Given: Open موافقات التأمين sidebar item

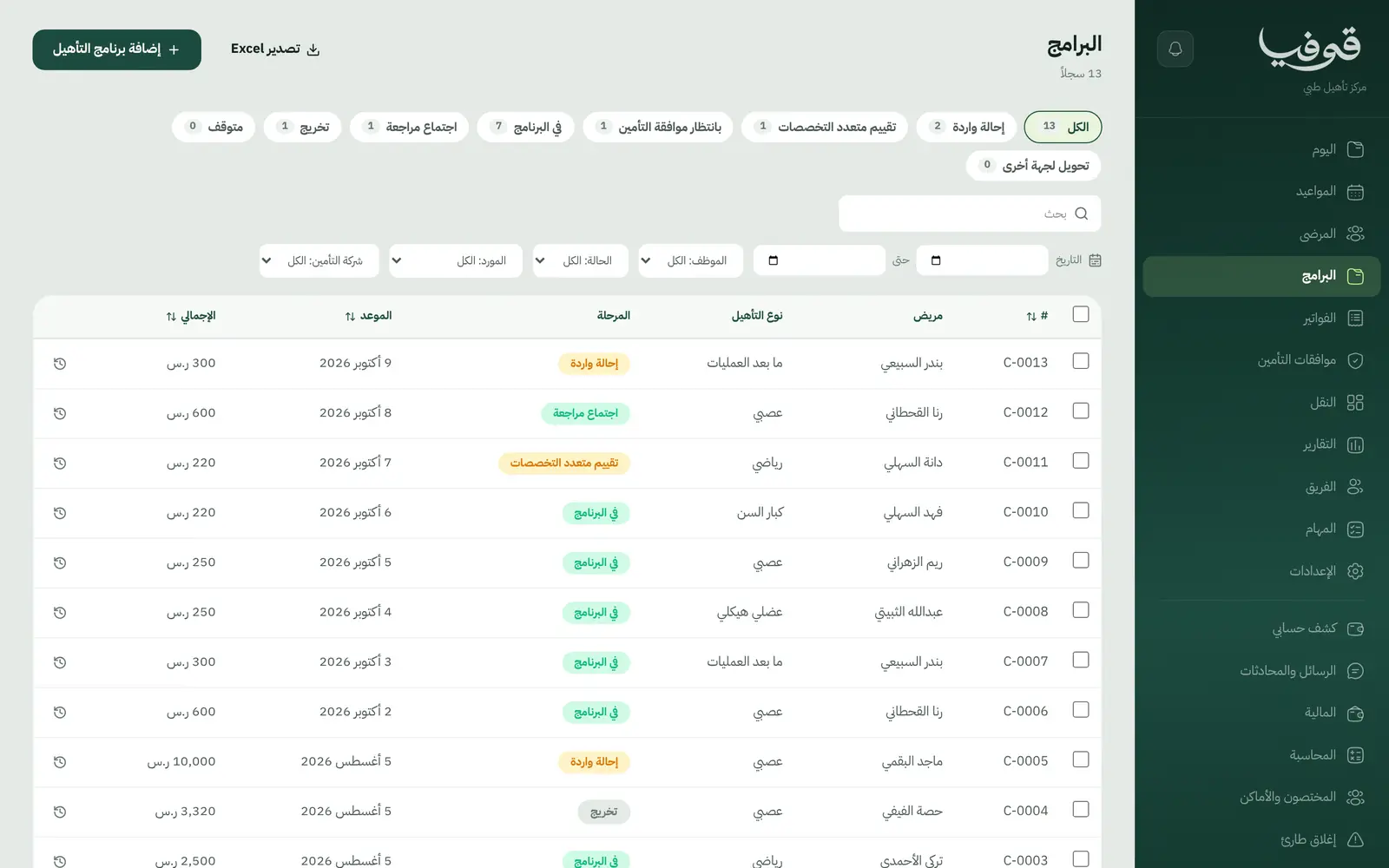Looking at the screenshot, I should [x=1261, y=360].
